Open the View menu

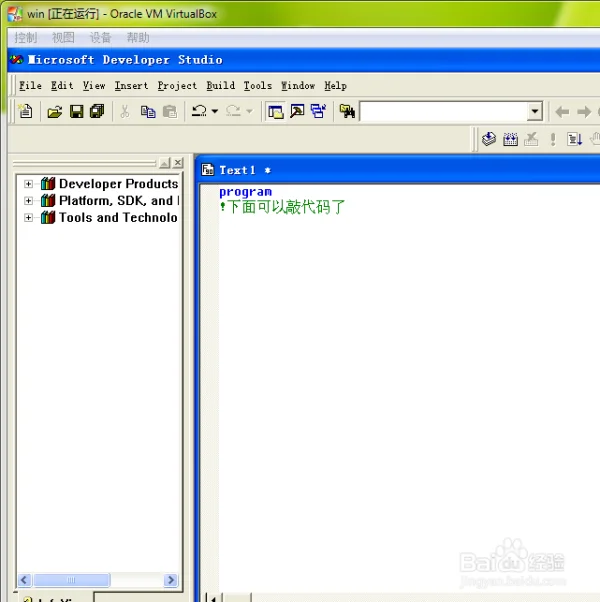pos(94,85)
